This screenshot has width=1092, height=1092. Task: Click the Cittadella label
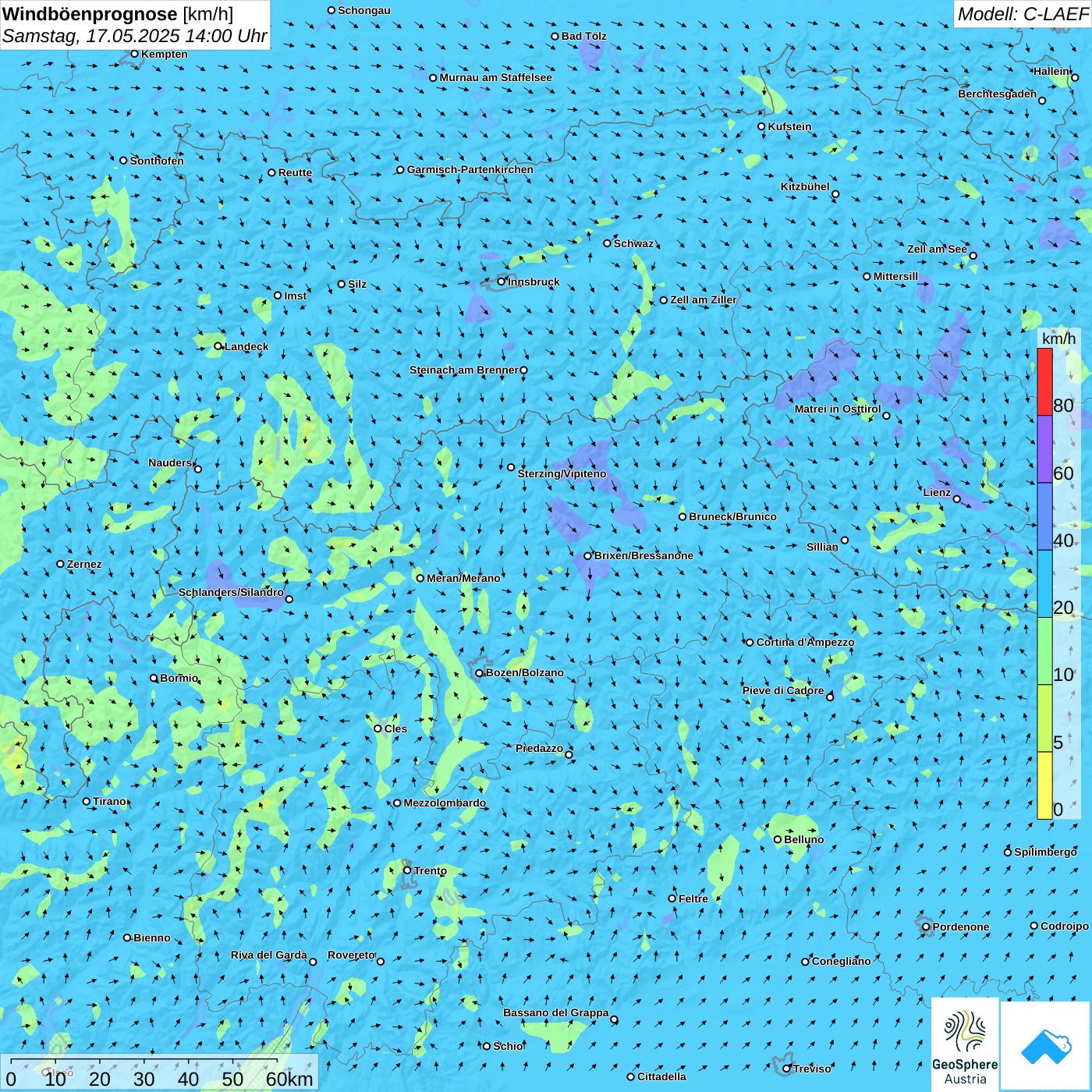tap(662, 1076)
